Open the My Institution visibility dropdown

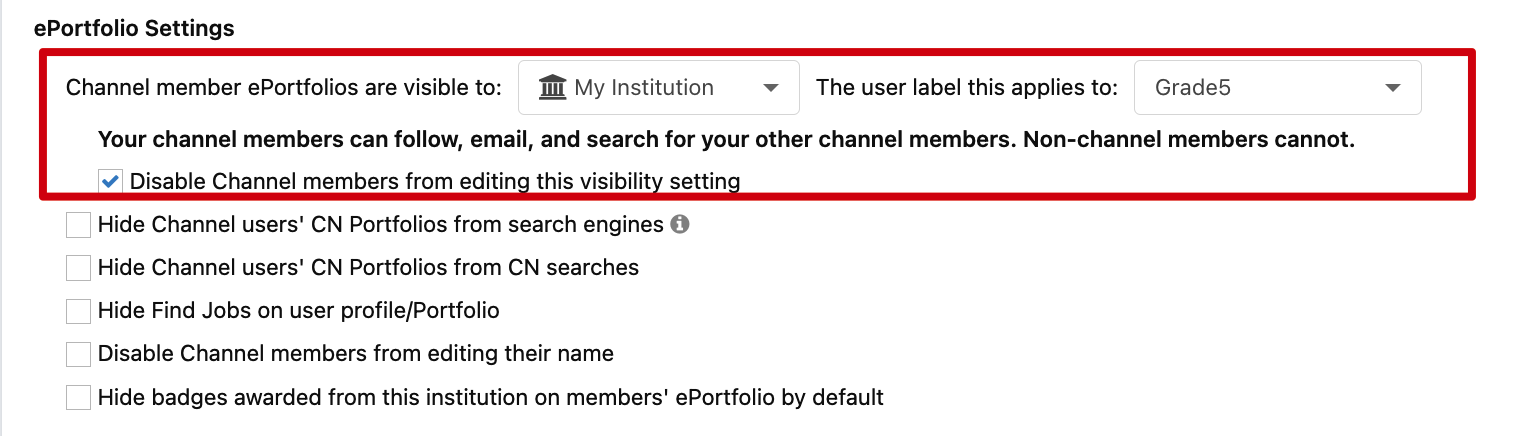(659, 88)
